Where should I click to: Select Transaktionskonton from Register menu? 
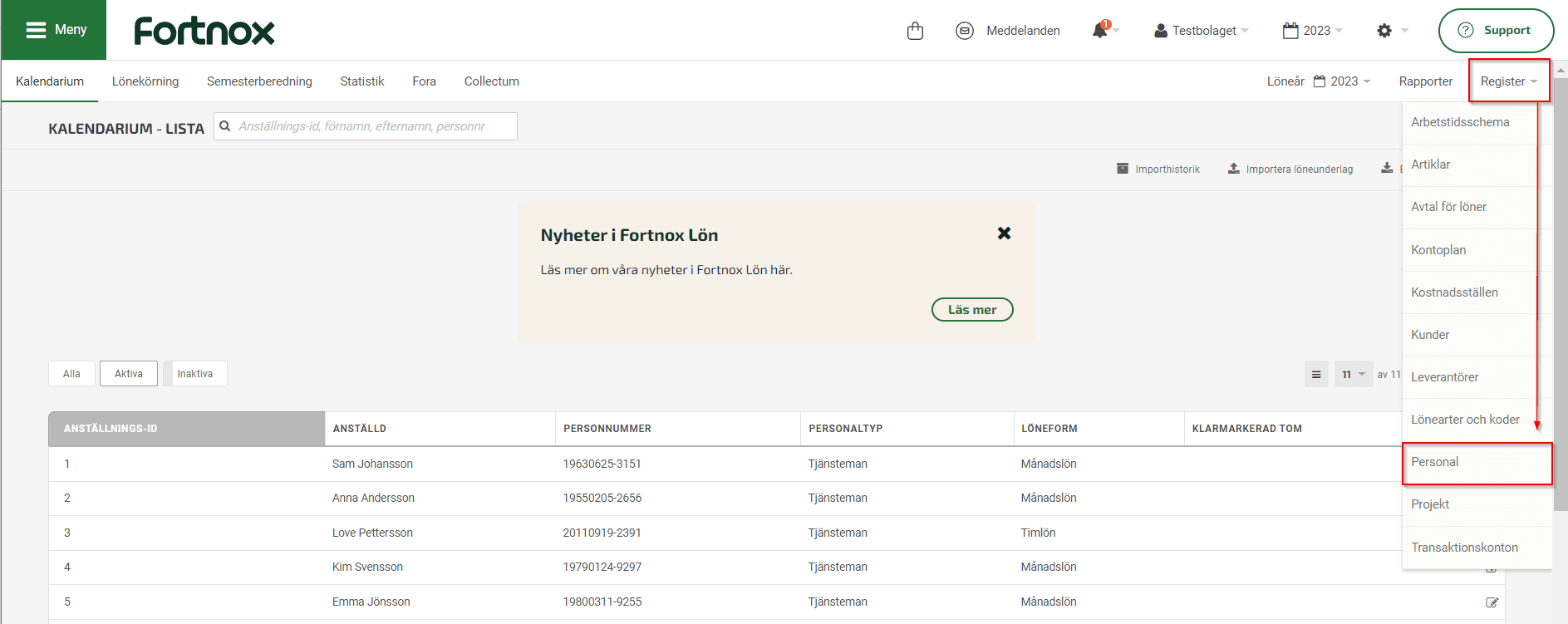(x=1477, y=548)
